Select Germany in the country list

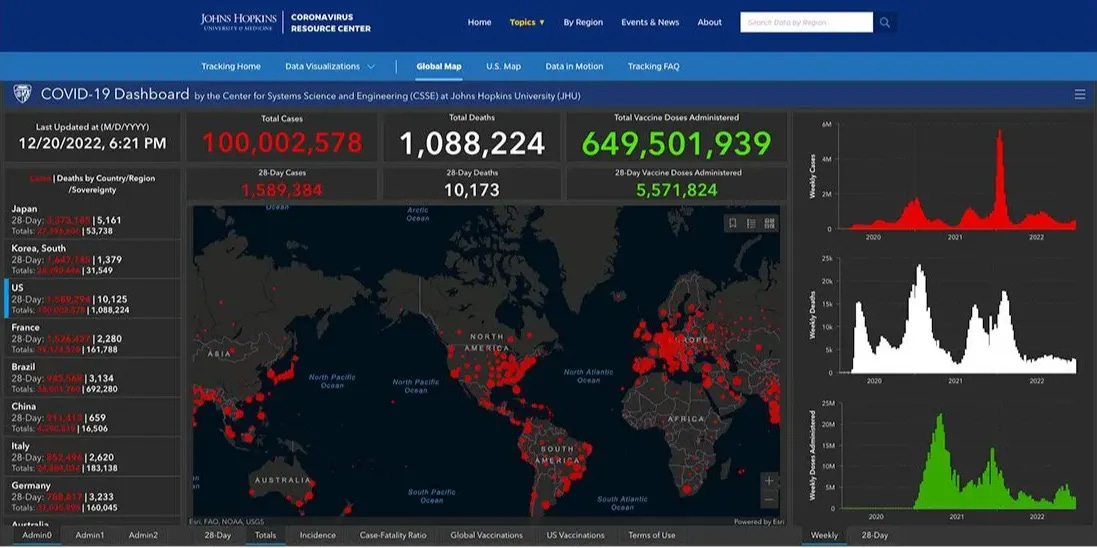tap(92, 496)
